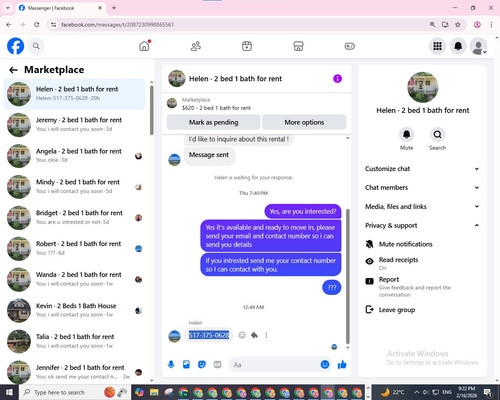Open the emoji picker in message box
Viewport: 500px width, 400px height.
pos(325,364)
